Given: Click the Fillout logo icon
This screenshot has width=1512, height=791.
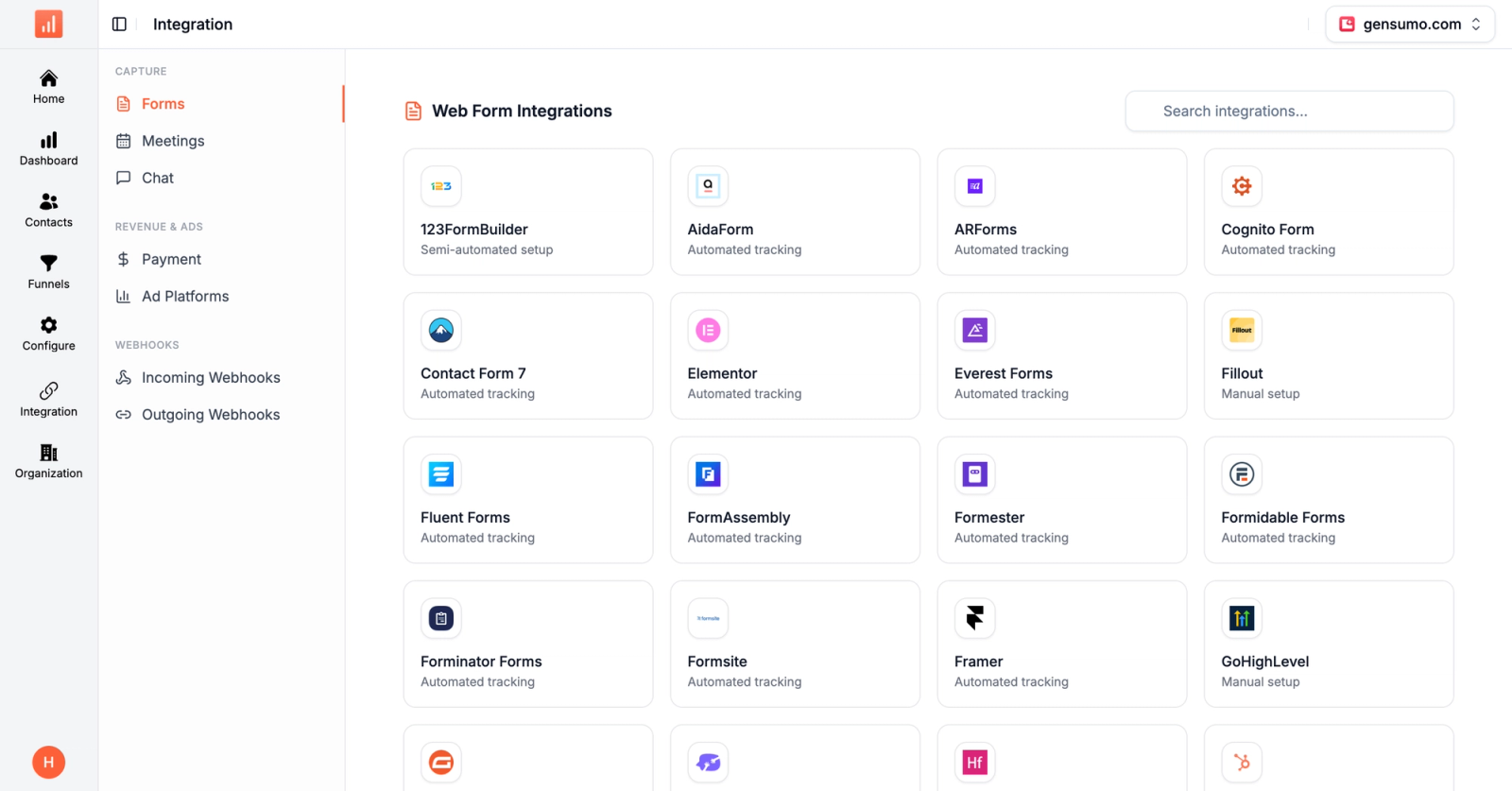Looking at the screenshot, I should (1242, 330).
